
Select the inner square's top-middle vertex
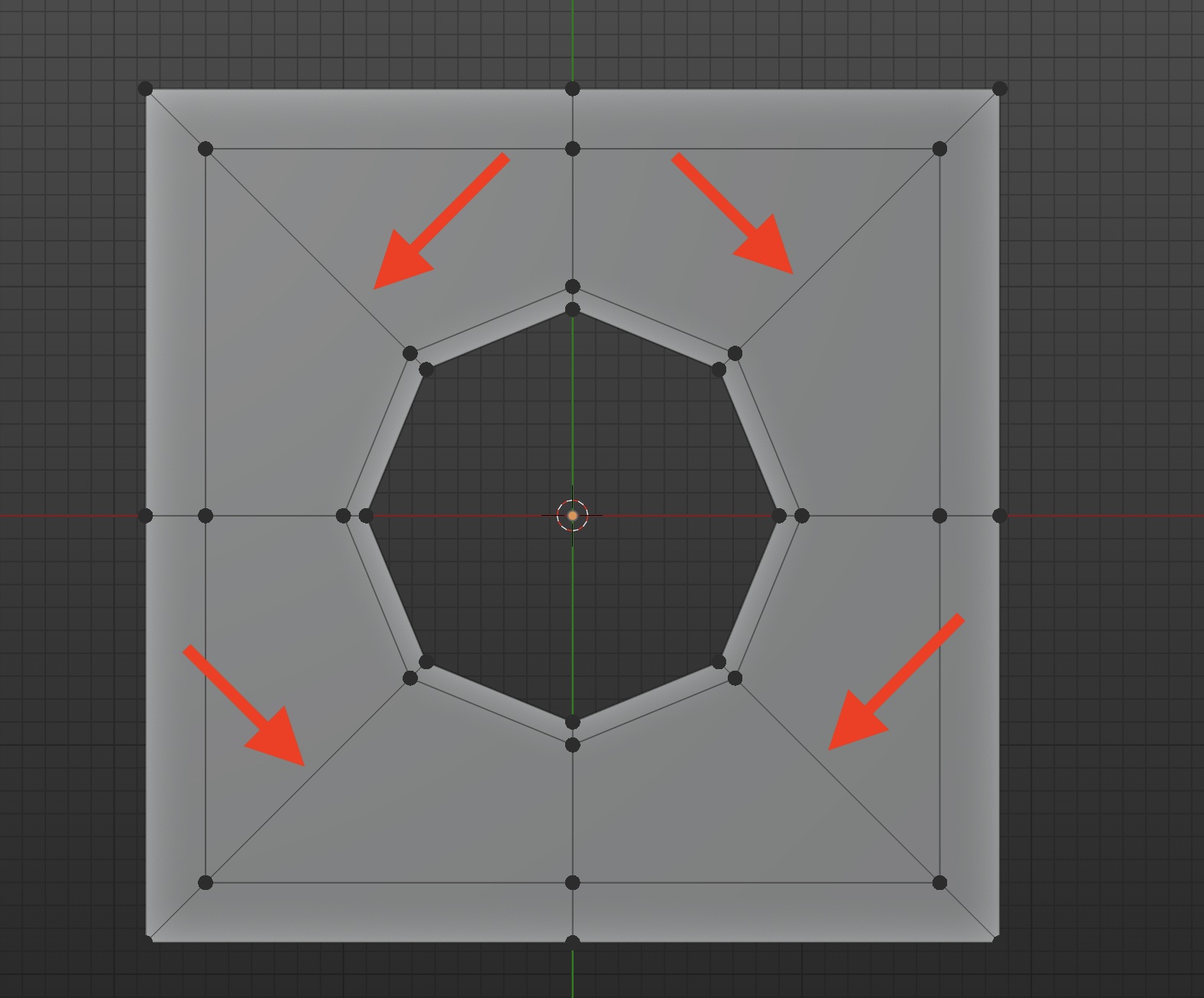(x=572, y=149)
